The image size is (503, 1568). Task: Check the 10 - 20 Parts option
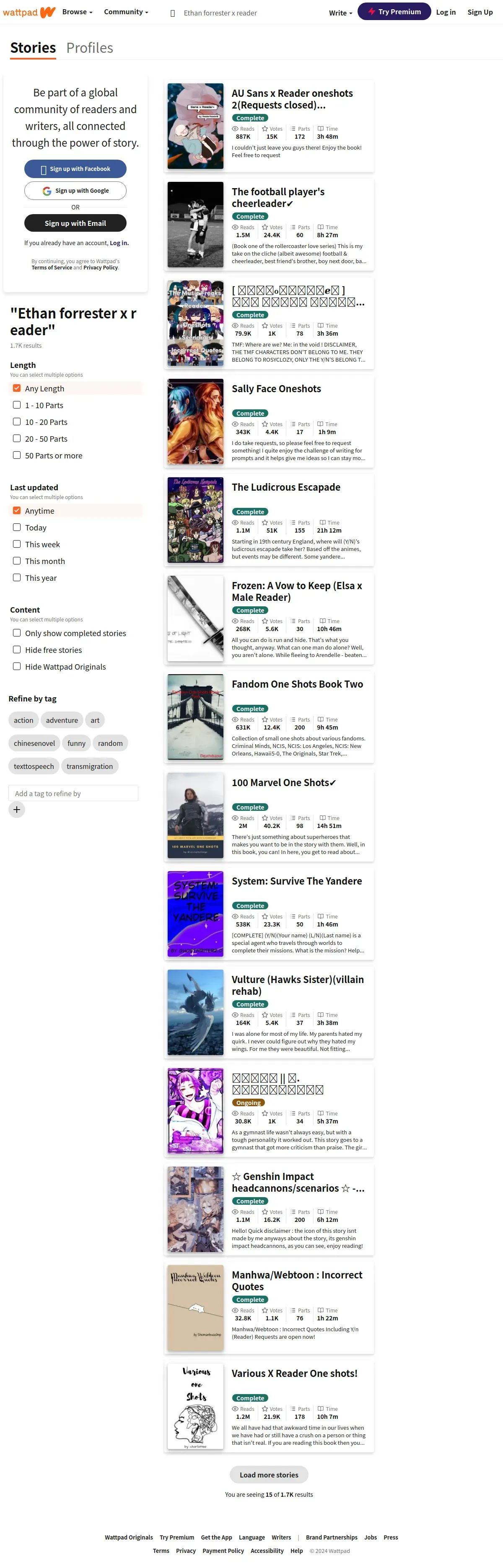pyautogui.click(x=17, y=422)
